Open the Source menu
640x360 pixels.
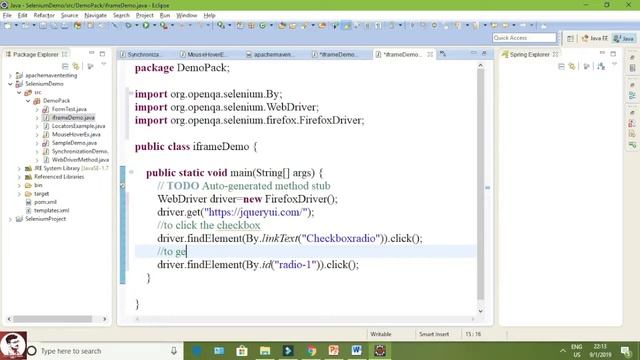click(x=69, y=15)
